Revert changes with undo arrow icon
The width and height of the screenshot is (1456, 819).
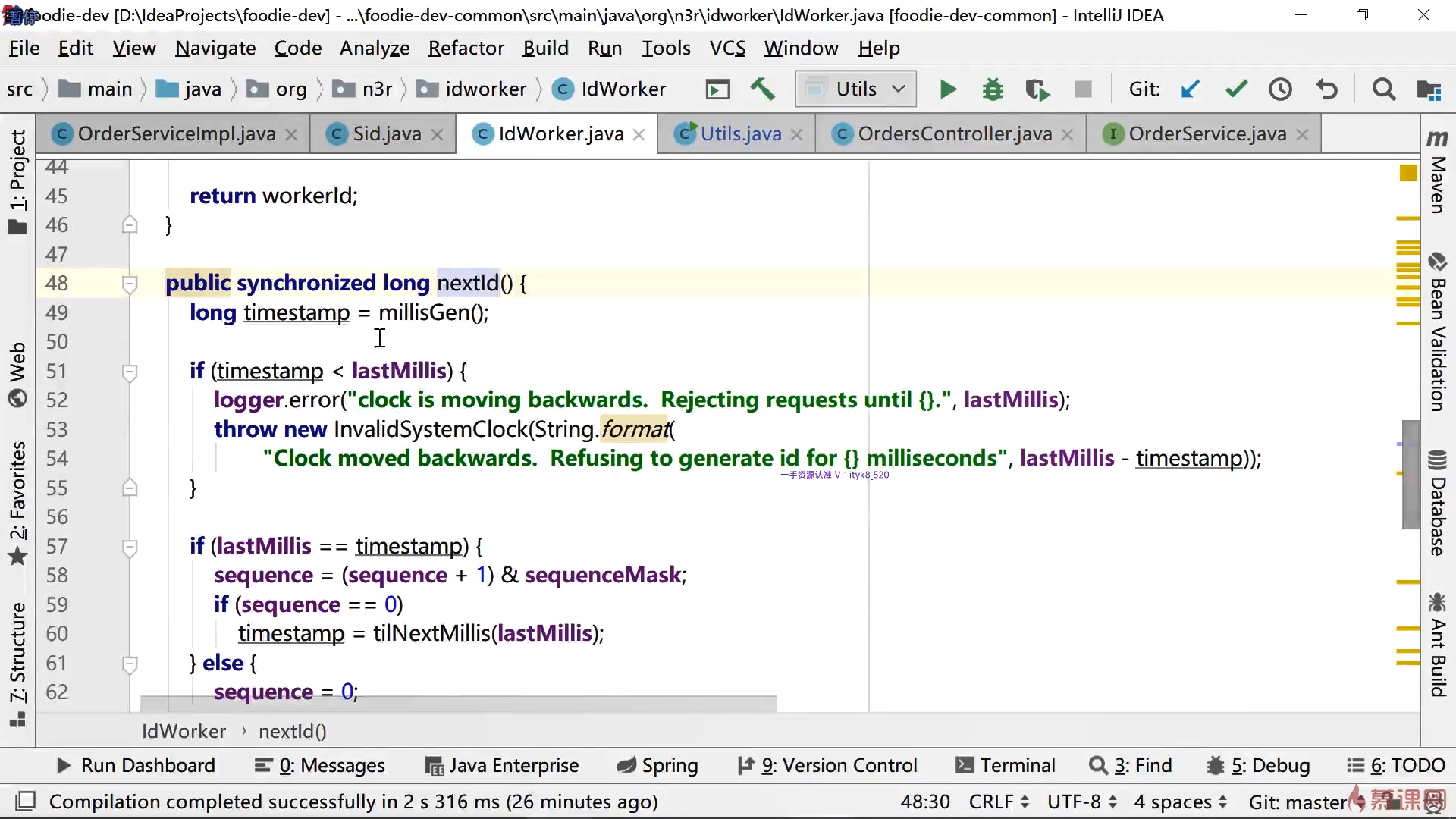click(1327, 89)
